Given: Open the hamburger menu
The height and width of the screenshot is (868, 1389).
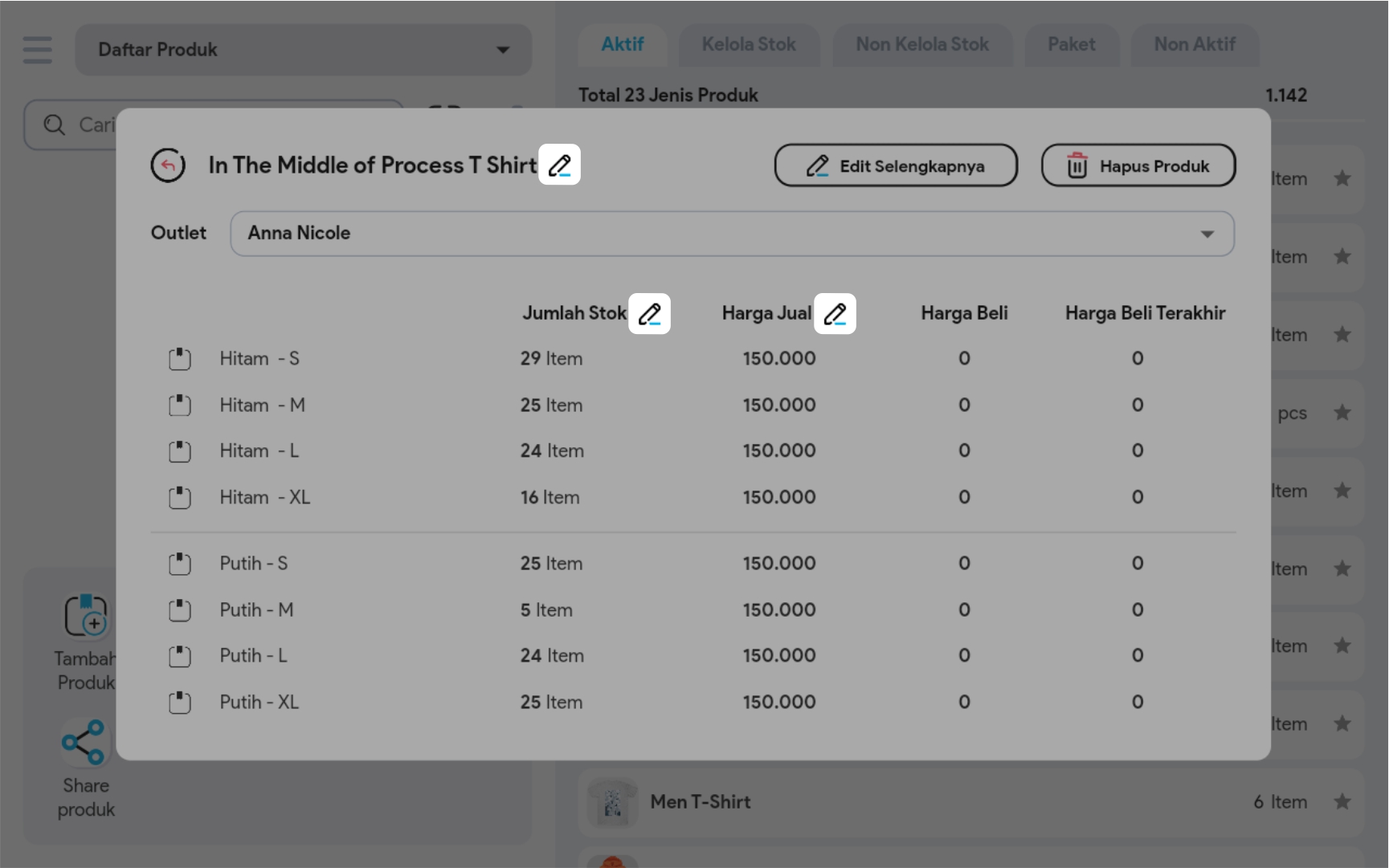Looking at the screenshot, I should click(38, 50).
